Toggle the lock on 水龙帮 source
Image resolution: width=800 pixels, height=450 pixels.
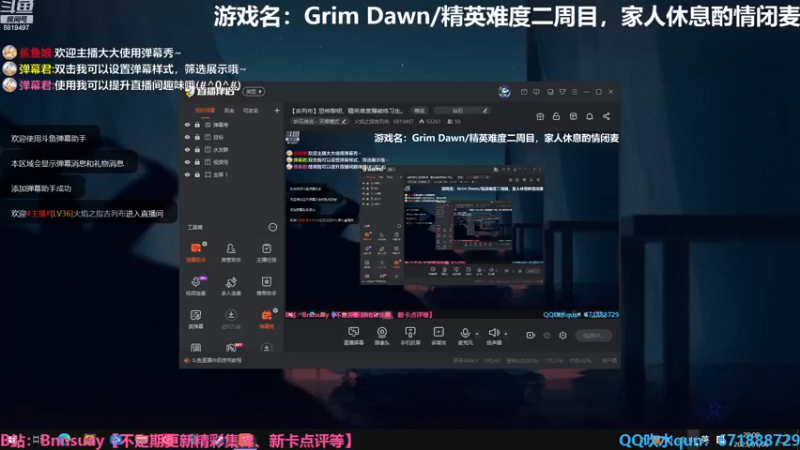197,149
